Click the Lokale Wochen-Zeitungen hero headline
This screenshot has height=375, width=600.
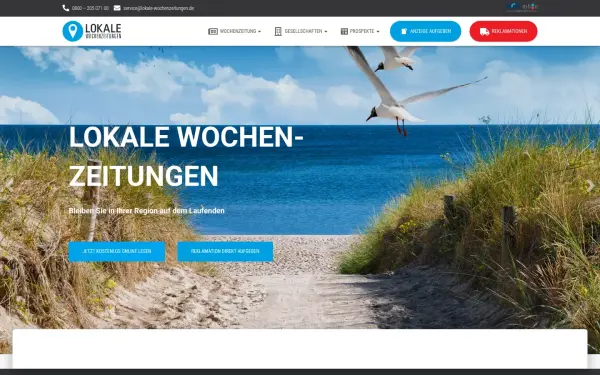click(186, 156)
